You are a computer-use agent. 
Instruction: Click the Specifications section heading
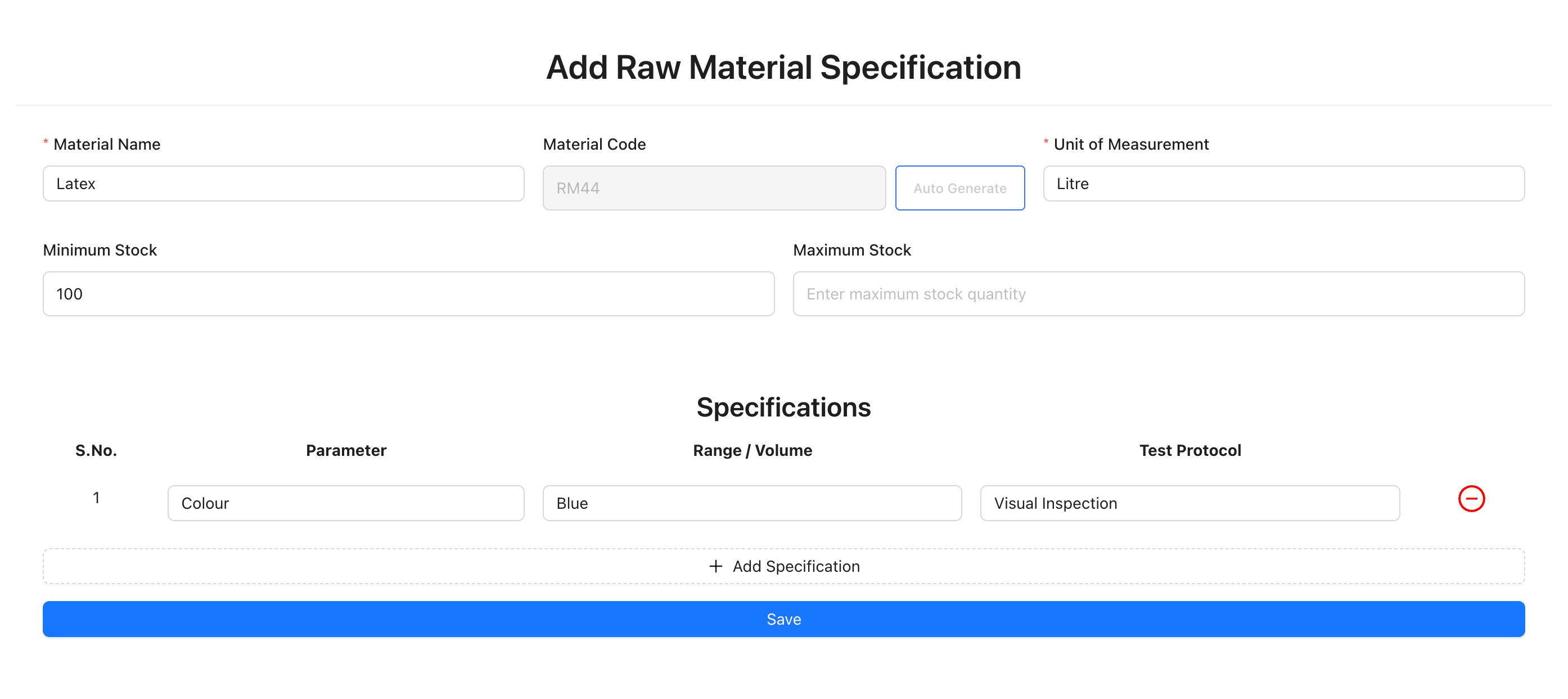784,407
